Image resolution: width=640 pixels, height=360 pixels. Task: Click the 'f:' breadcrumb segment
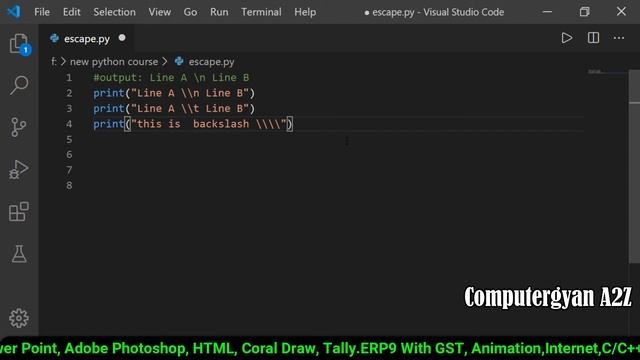54,62
